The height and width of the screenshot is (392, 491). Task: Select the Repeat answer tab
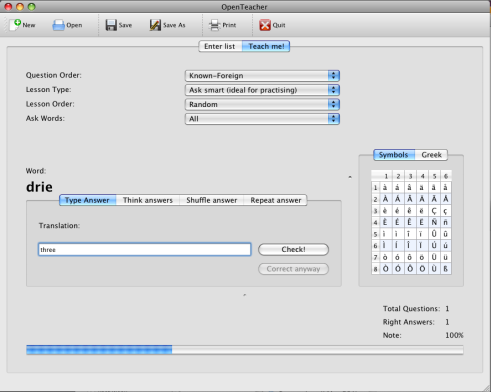point(276,200)
